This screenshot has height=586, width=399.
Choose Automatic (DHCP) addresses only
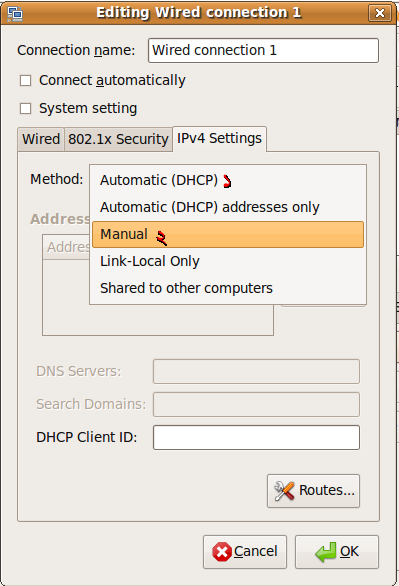(228, 207)
